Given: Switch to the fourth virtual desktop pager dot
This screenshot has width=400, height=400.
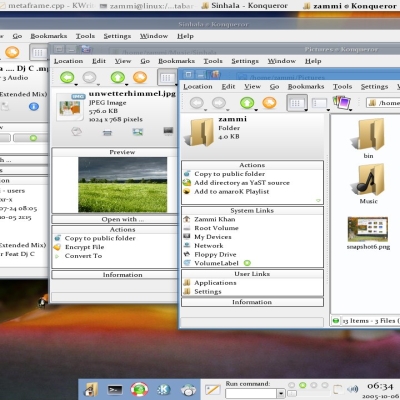Looking at the screenshot, I should (325, 385).
